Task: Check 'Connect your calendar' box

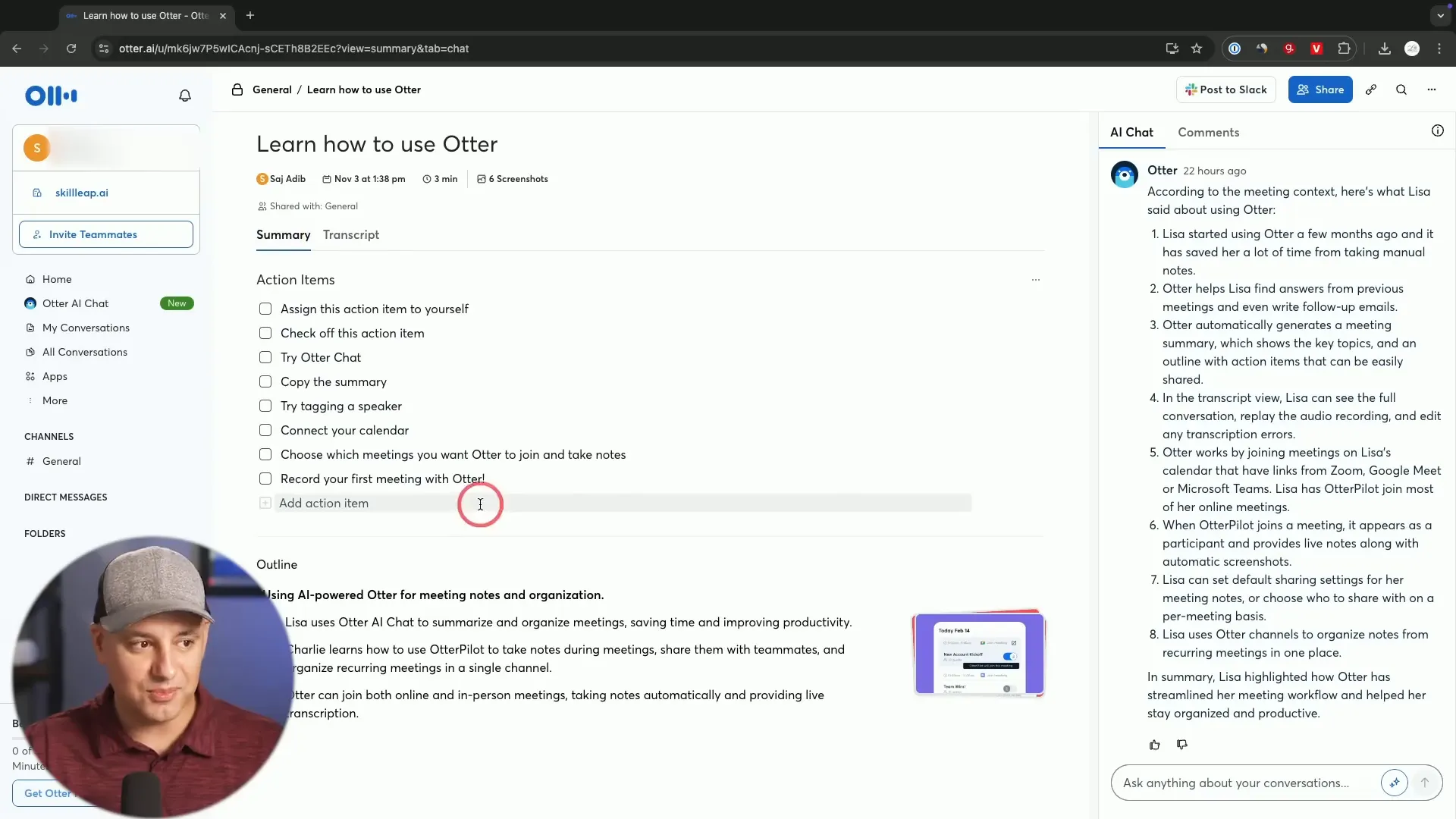Action: (x=265, y=430)
